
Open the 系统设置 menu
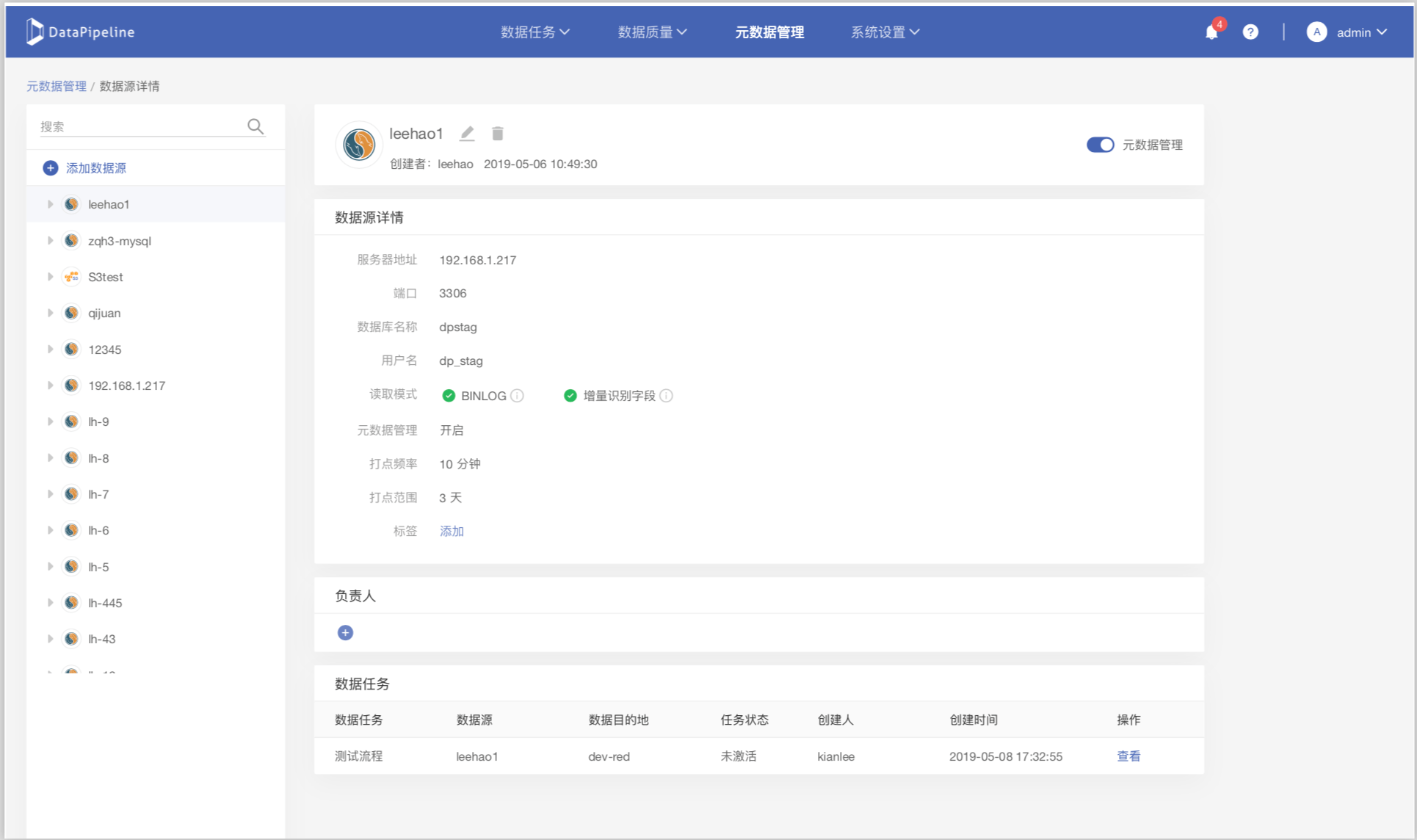click(x=885, y=32)
